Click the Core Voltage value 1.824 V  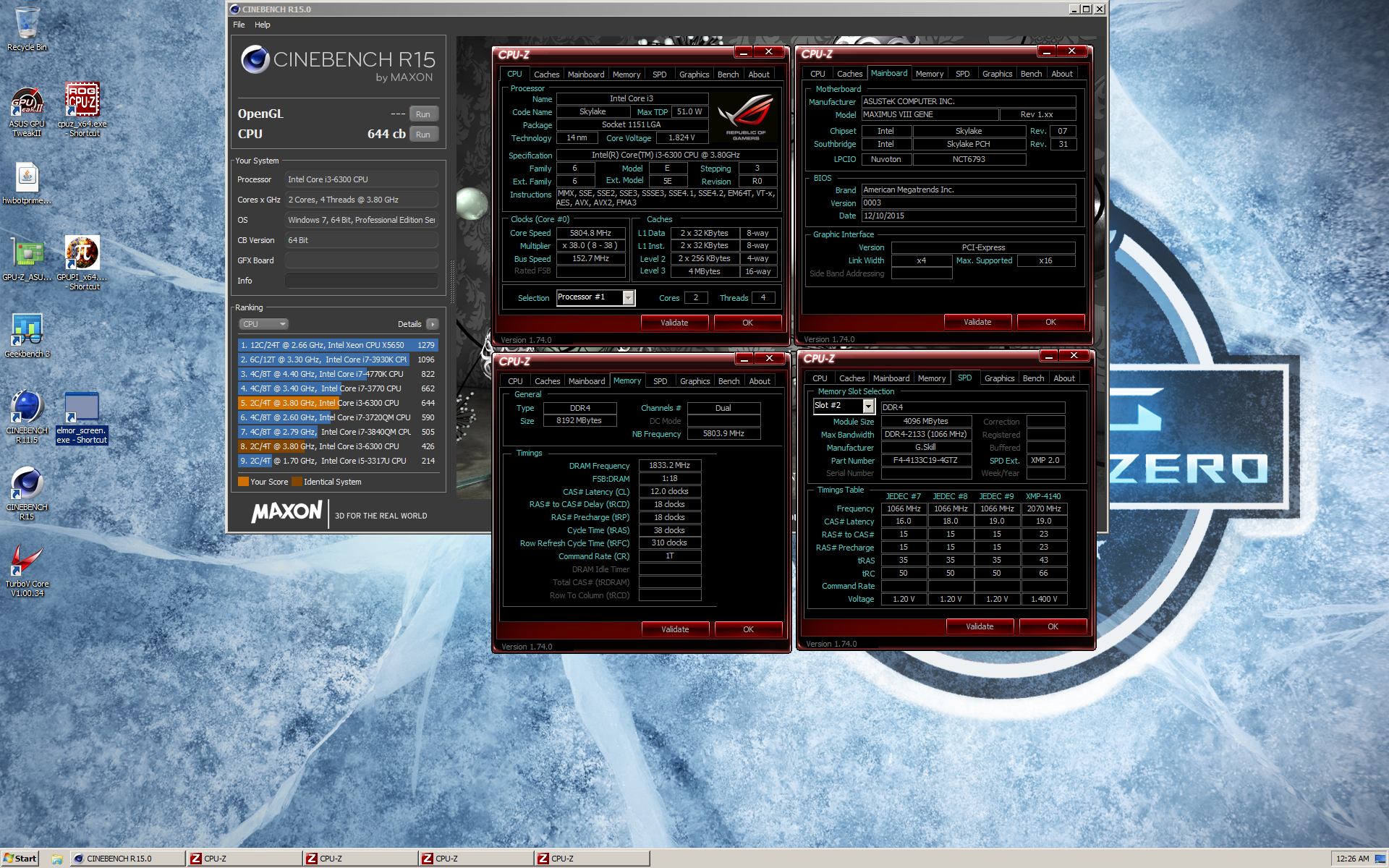click(x=681, y=137)
